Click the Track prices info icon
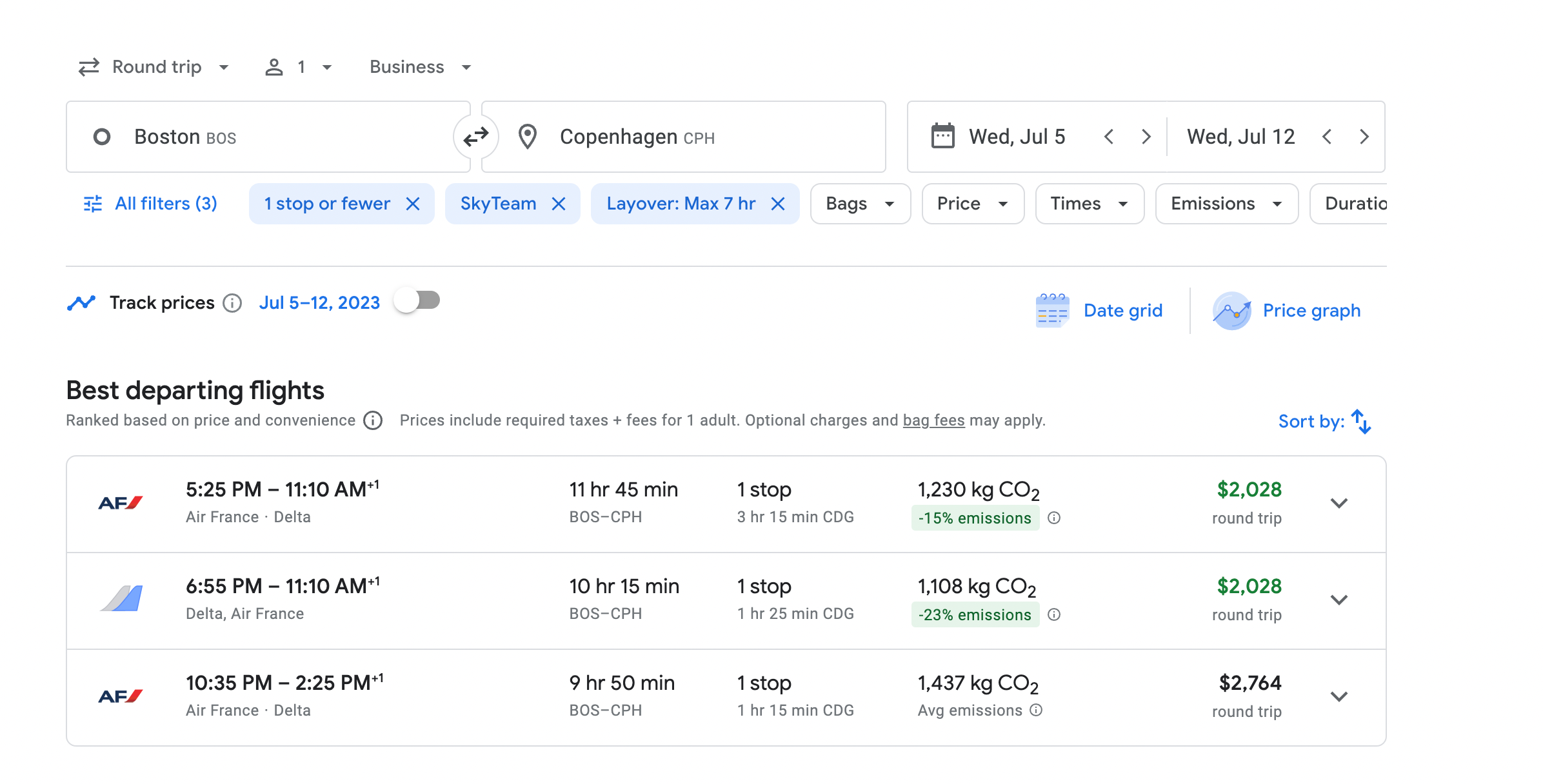The height and width of the screenshot is (784, 1543). pos(232,303)
